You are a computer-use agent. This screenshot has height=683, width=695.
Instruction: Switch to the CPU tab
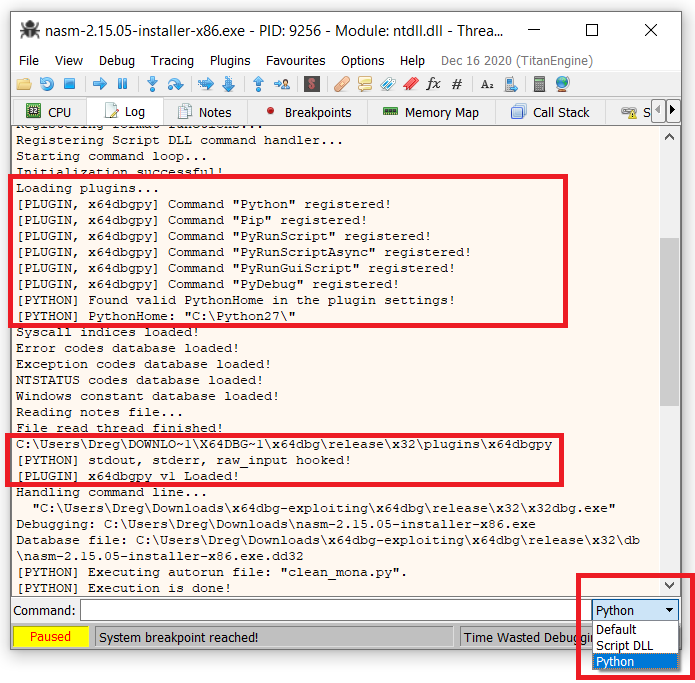tap(49, 112)
